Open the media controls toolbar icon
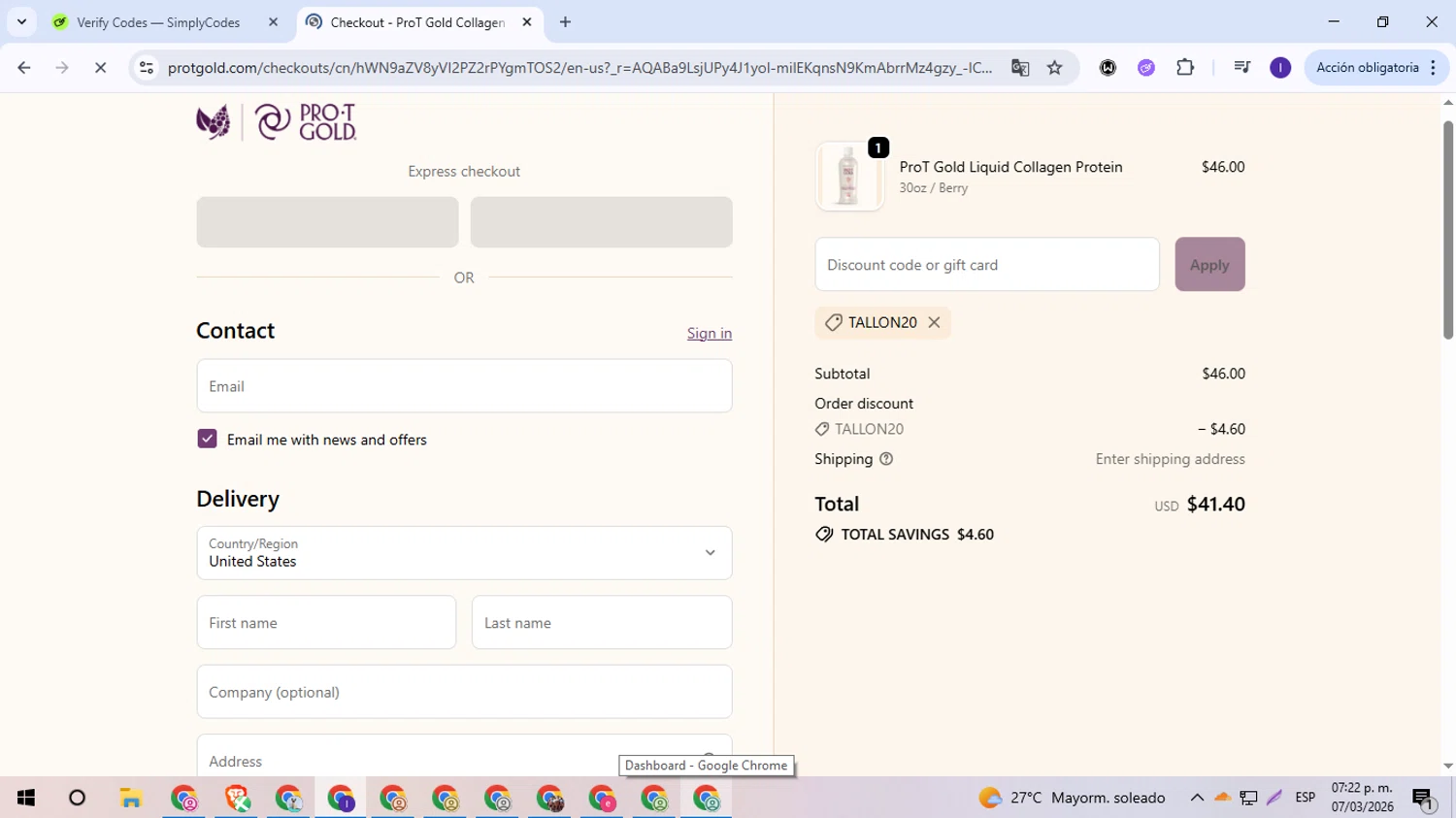The height and width of the screenshot is (818, 1456). click(x=1241, y=68)
